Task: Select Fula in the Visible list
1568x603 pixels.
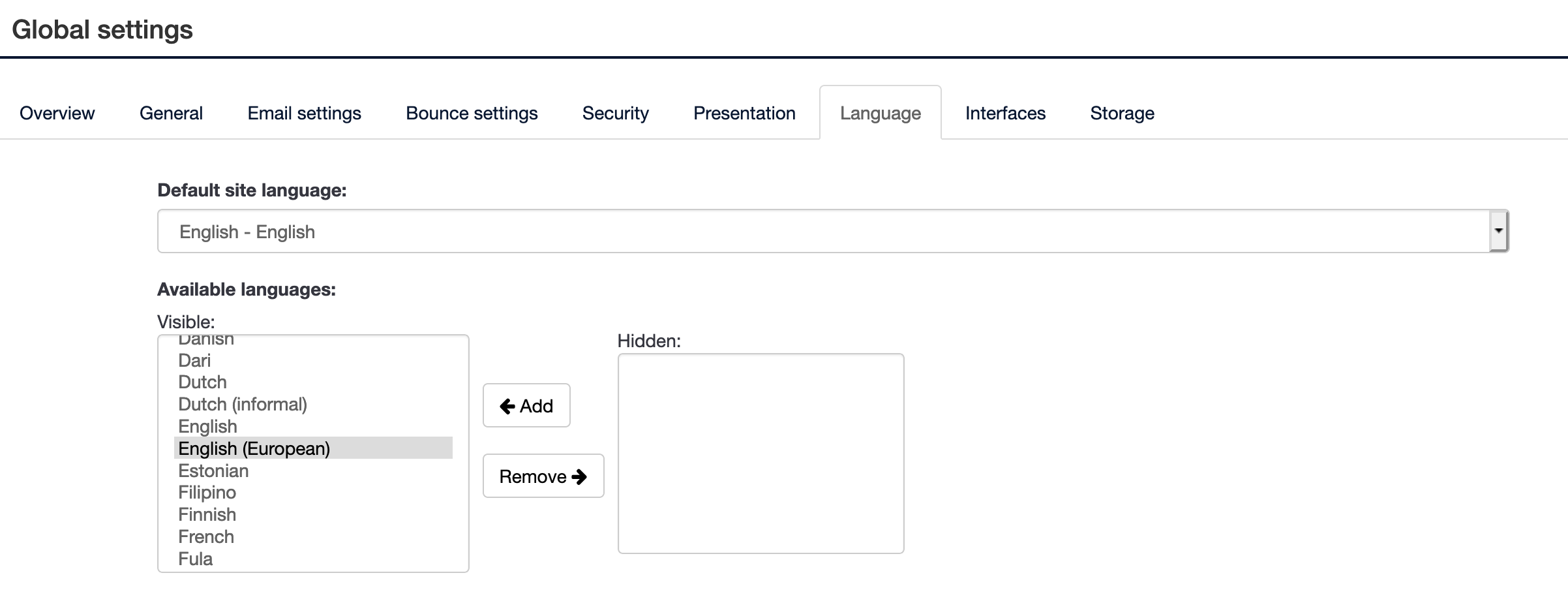Action: 196,559
